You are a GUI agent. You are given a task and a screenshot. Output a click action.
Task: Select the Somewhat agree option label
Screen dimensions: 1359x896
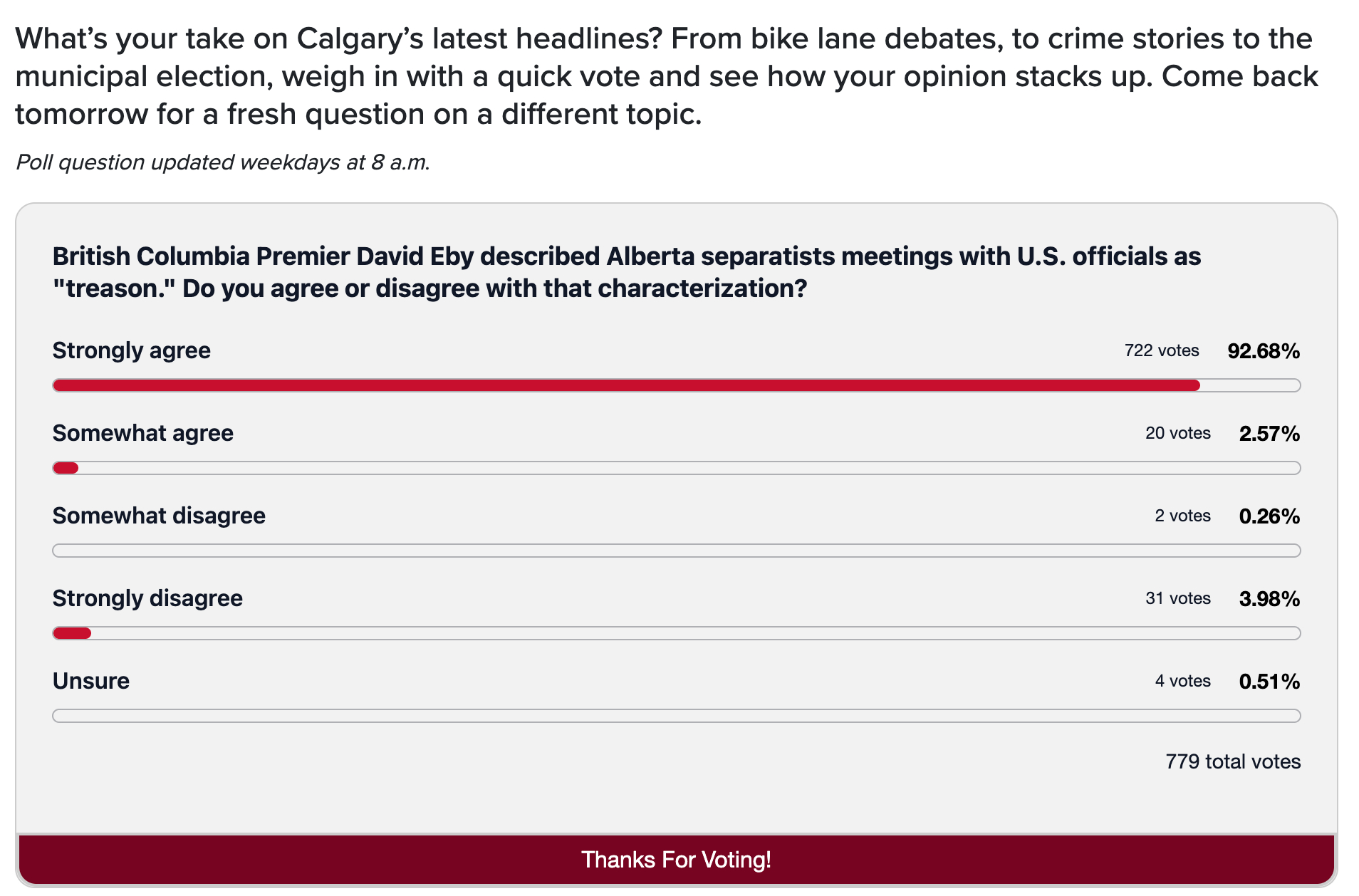[x=143, y=433]
